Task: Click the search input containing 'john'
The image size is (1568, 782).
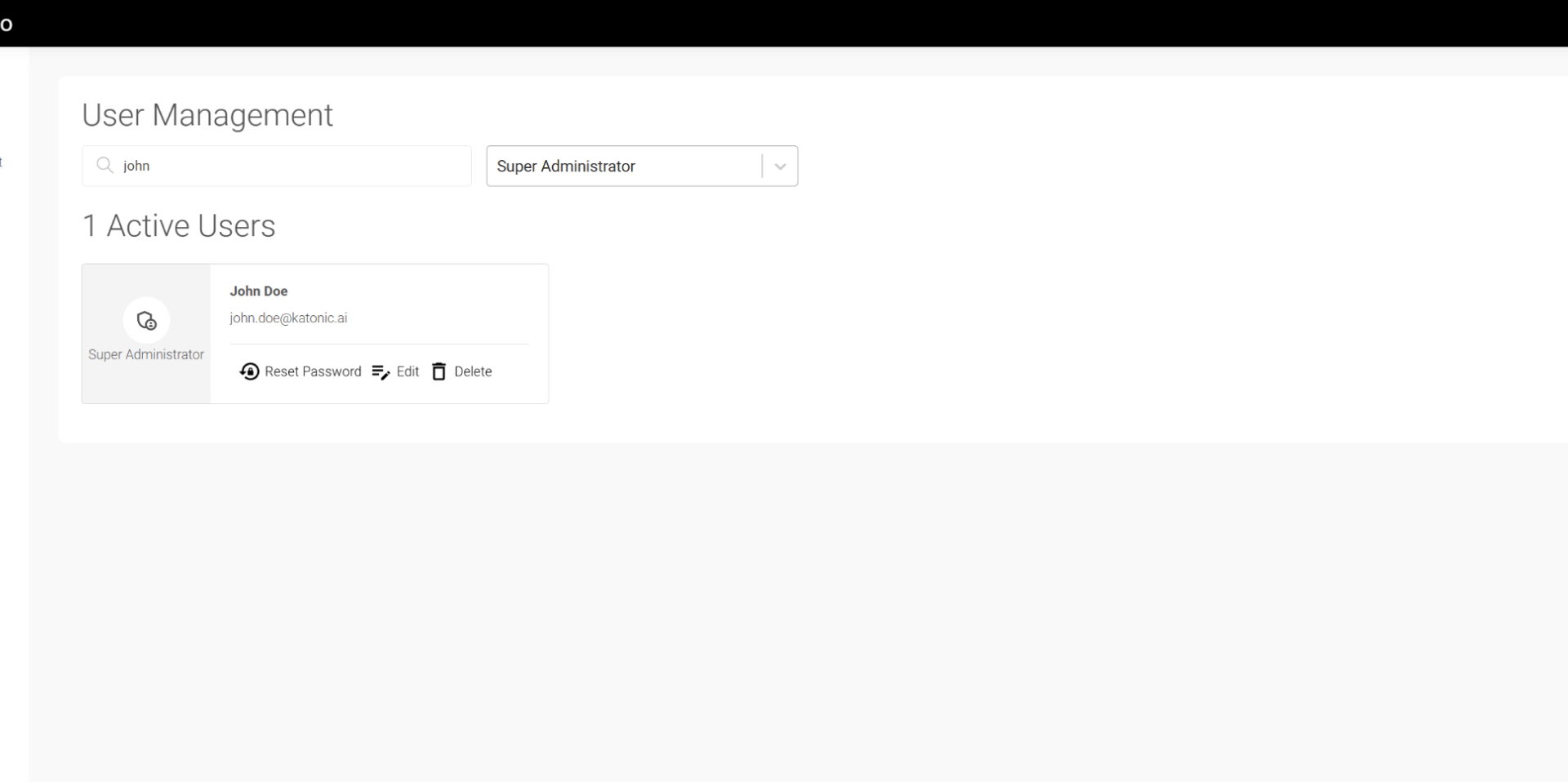Action: (276, 166)
